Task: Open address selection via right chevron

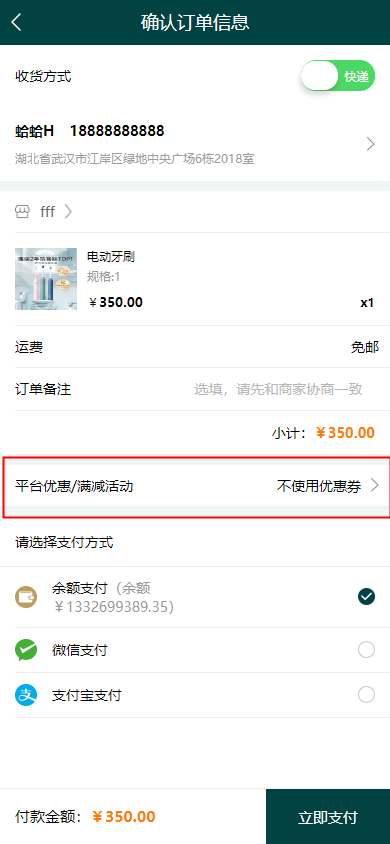Action: pos(371,144)
